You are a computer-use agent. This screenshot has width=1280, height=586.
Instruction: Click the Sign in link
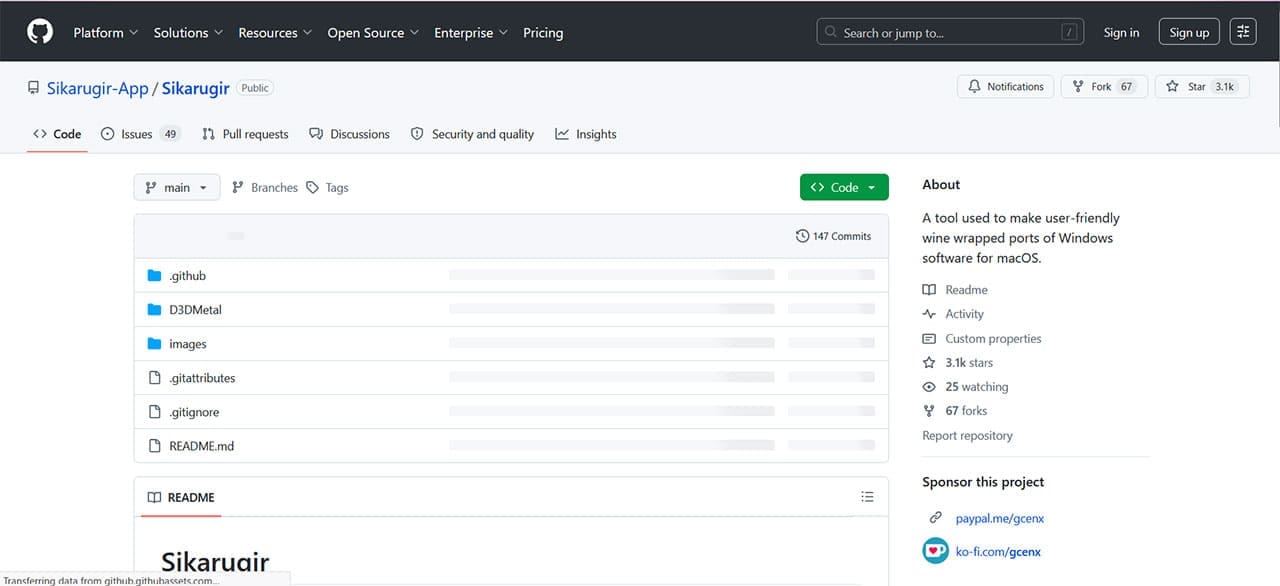[x=1121, y=32]
